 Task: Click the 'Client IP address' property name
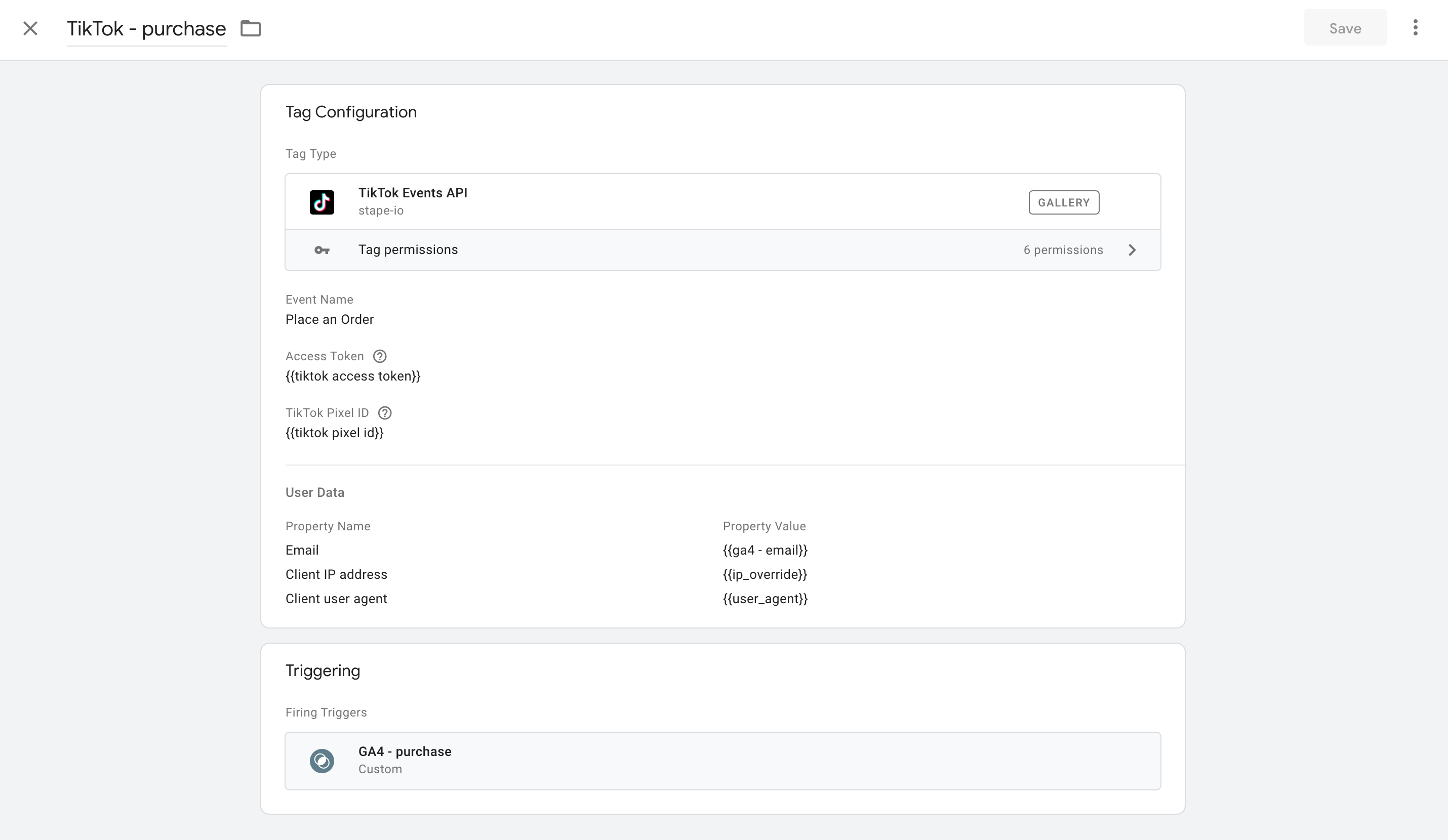(x=336, y=574)
